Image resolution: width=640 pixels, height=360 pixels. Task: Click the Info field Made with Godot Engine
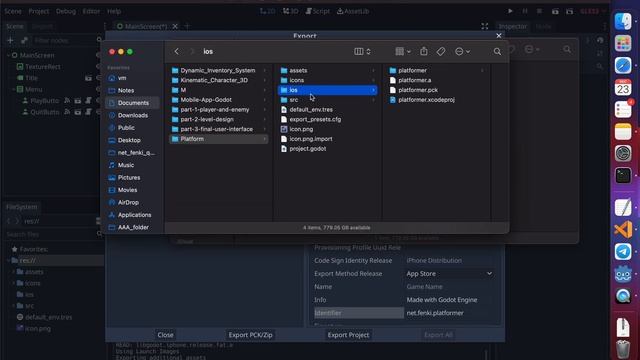[449, 300]
